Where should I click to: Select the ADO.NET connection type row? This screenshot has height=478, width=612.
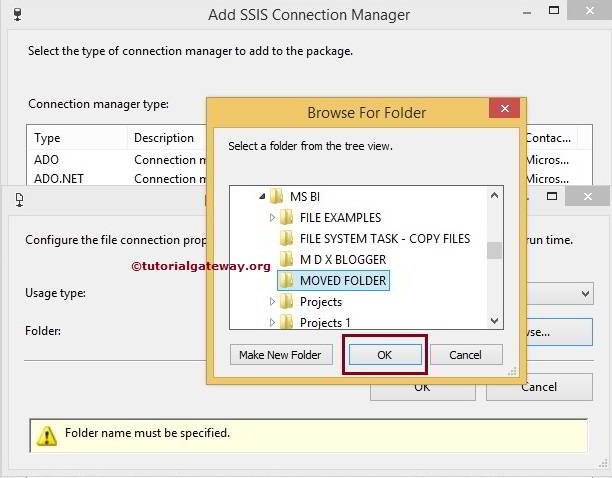116,179
